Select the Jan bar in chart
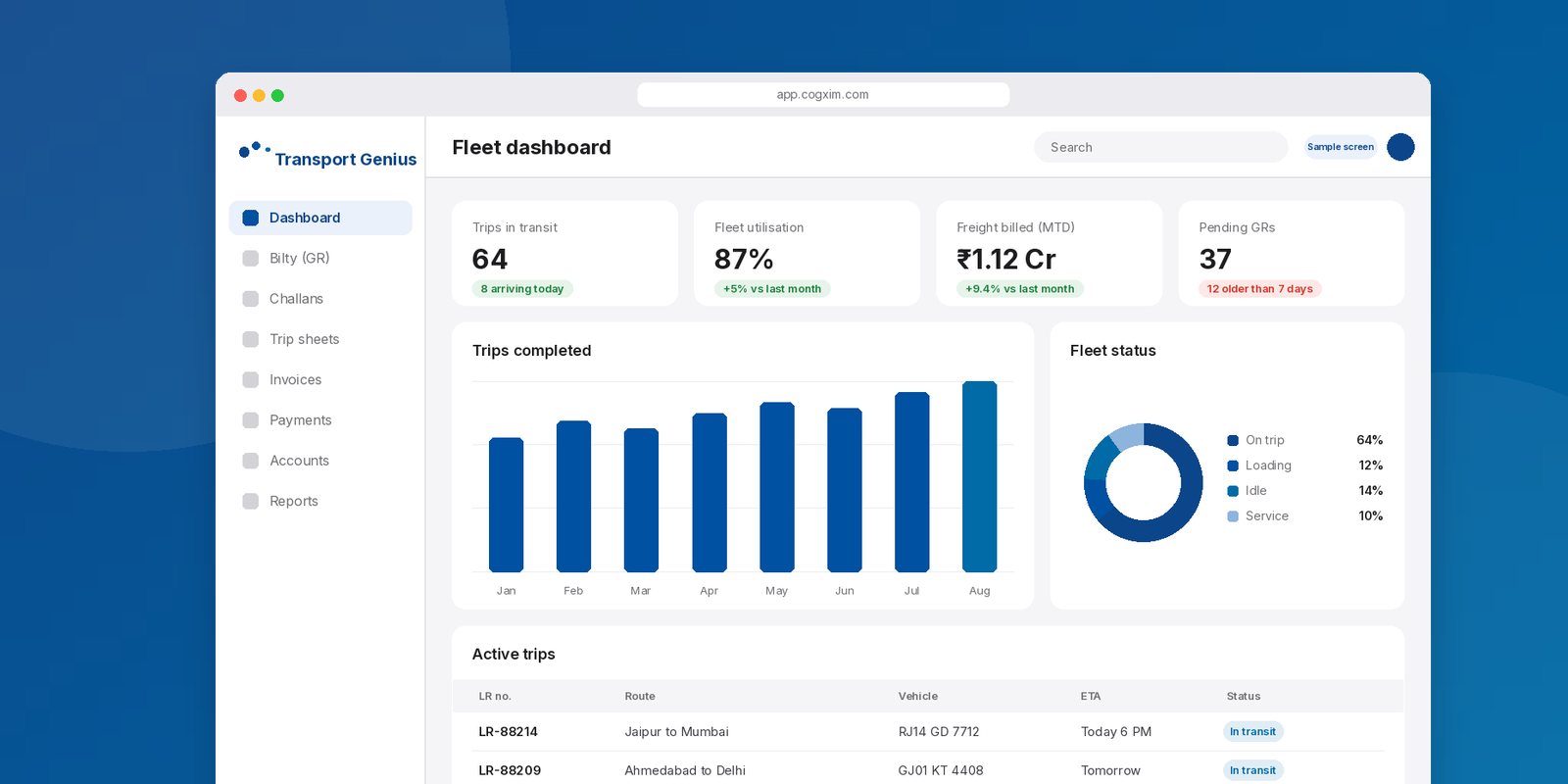The width and height of the screenshot is (1568, 784). point(506,505)
